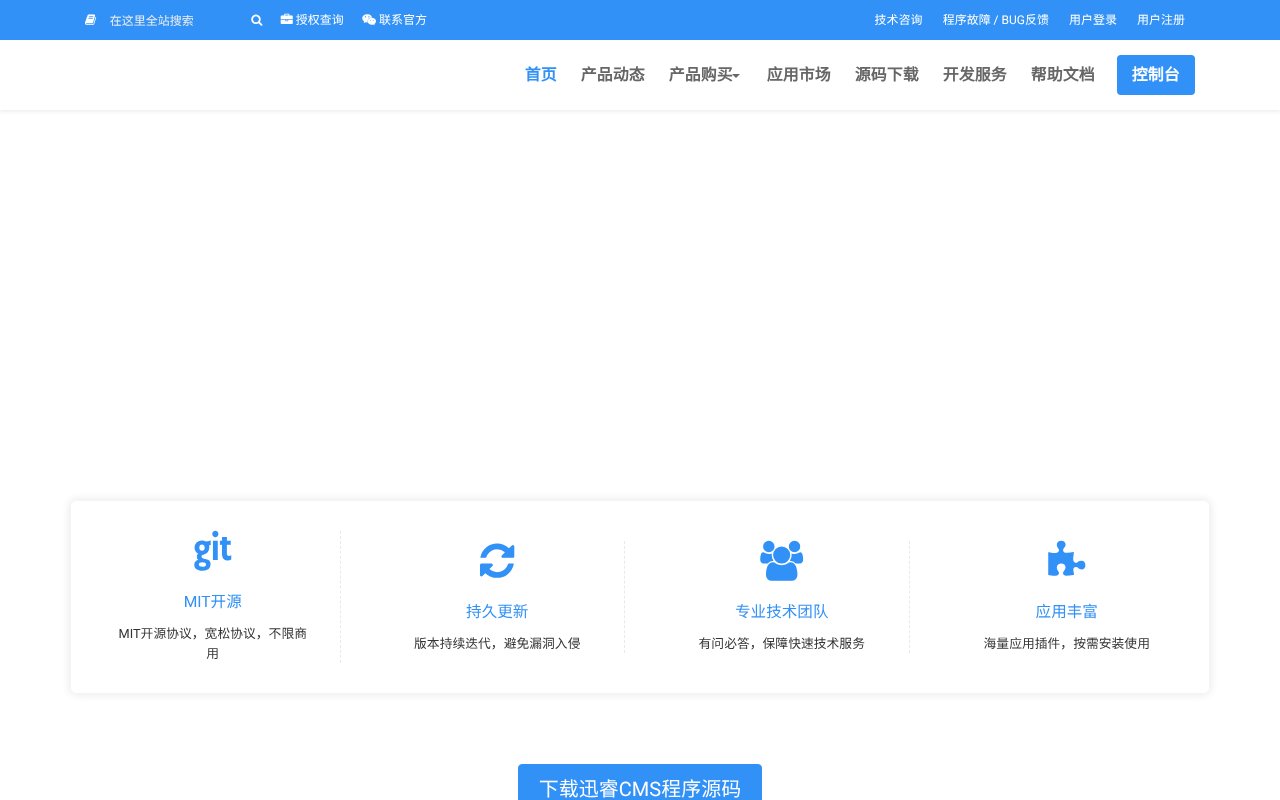Click the book icon in the top bar

pos(90,19)
